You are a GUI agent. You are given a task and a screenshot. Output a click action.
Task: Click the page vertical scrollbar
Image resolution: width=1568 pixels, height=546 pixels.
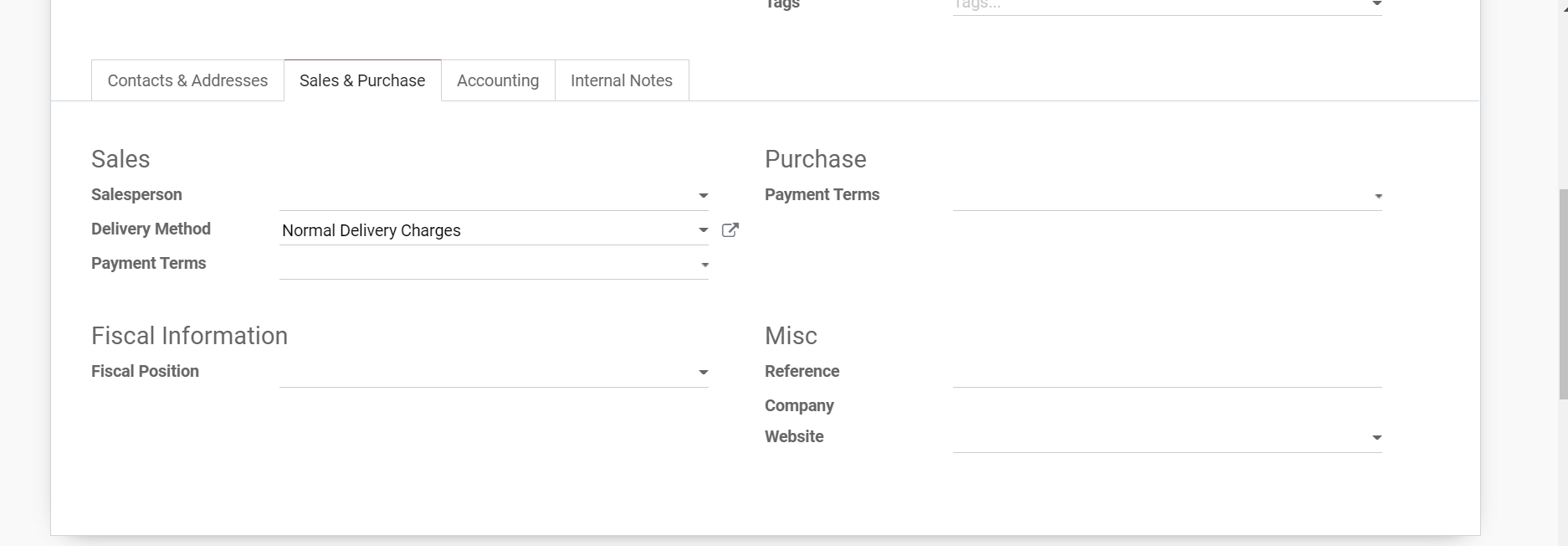tap(1562, 293)
